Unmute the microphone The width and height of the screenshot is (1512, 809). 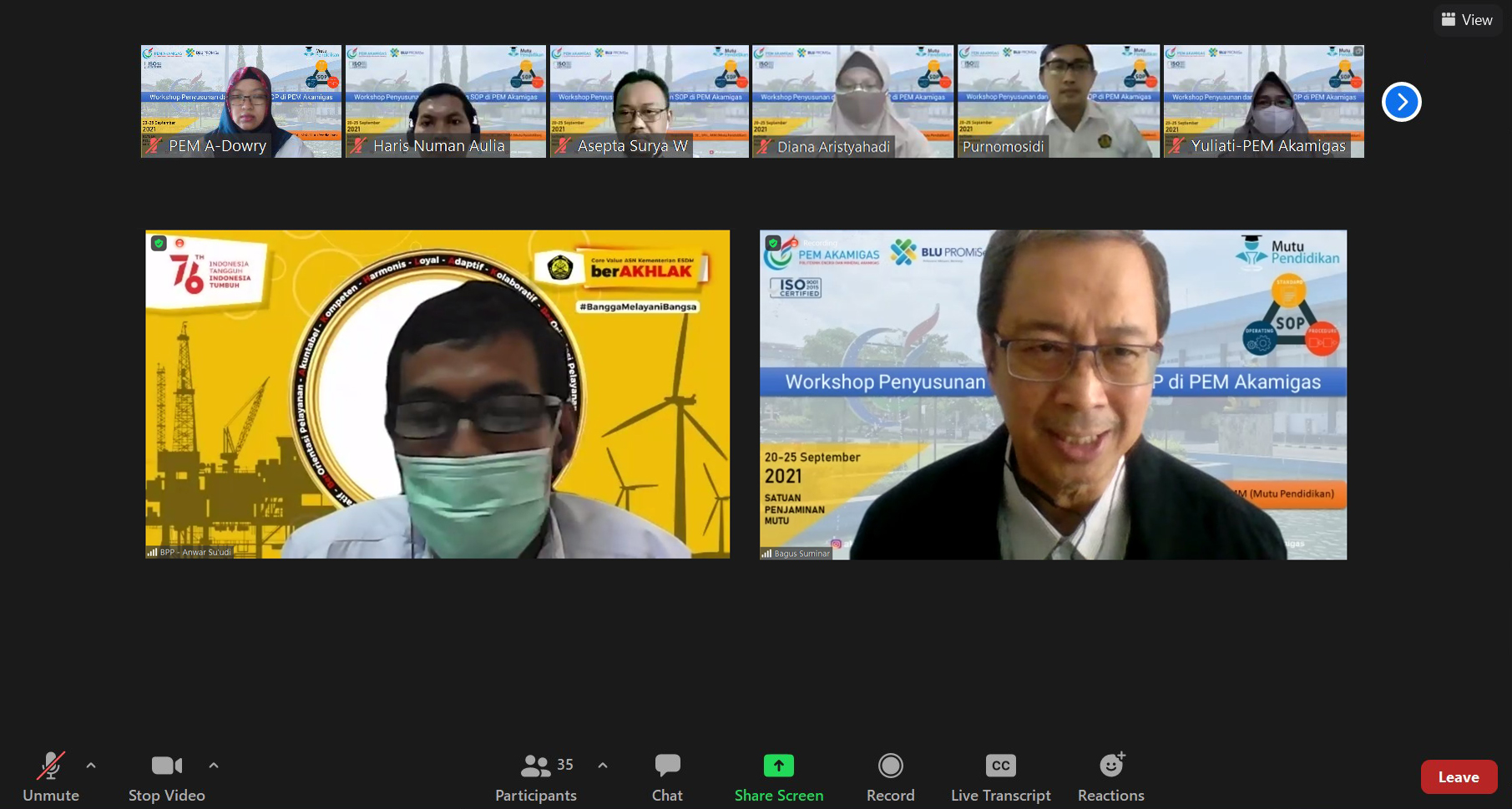[51, 777]
